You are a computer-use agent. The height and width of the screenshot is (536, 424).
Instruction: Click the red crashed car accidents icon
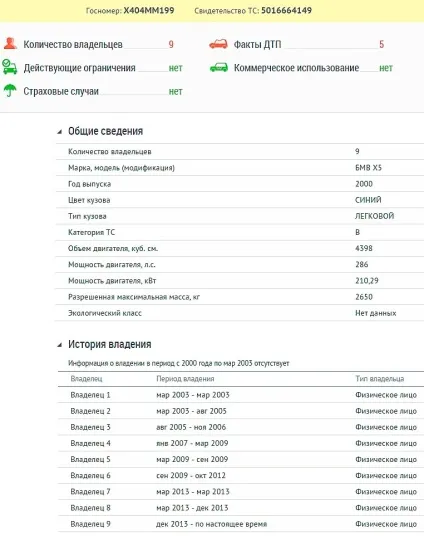tap(218, 44)
